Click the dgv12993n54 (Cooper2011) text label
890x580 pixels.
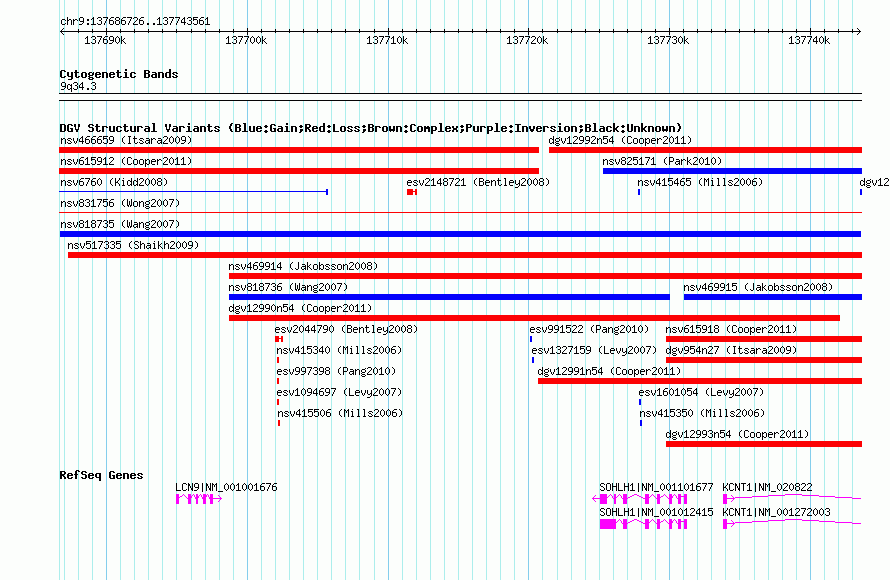click(x=737, y=434)
